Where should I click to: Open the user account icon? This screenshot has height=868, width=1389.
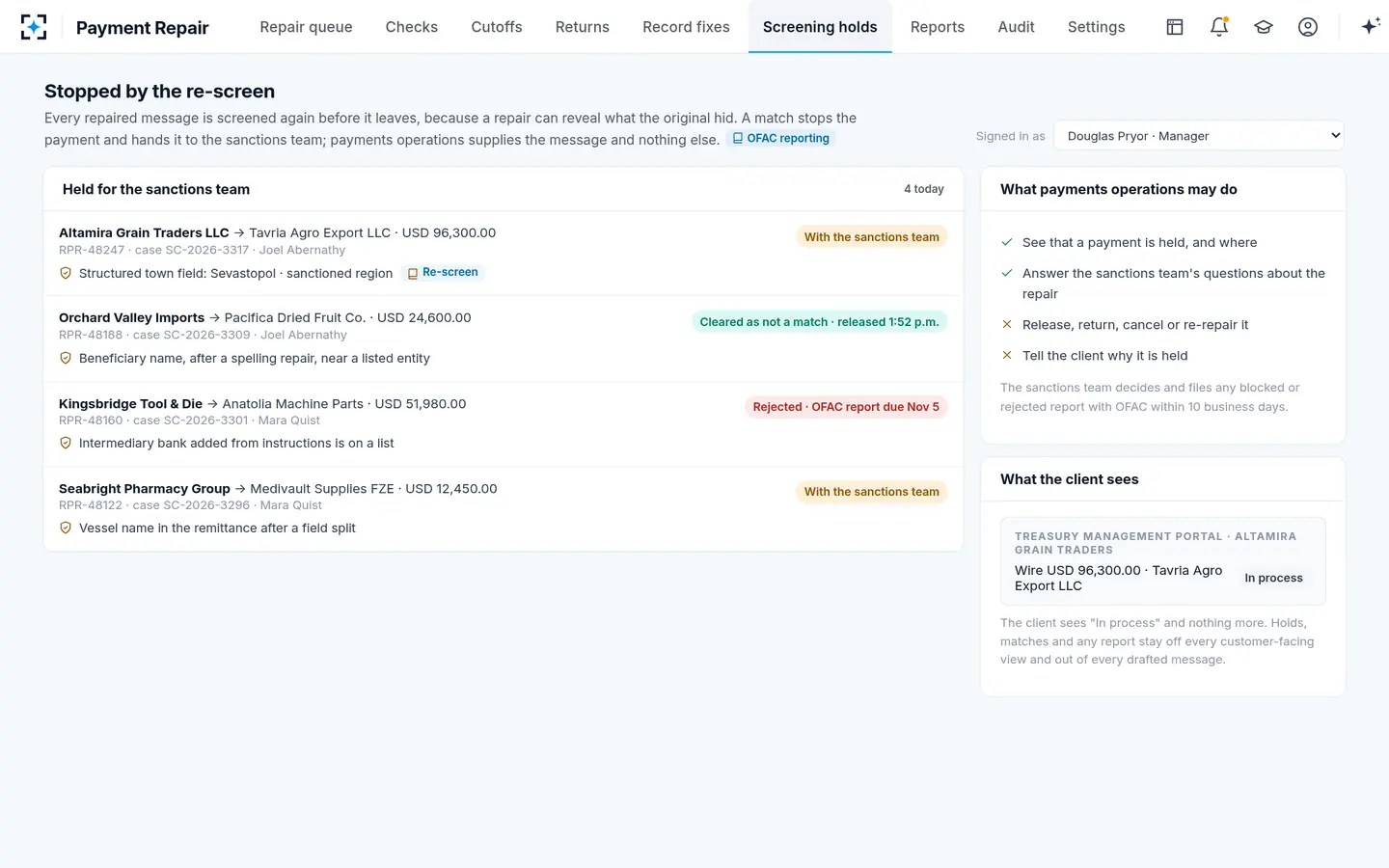1308,27
